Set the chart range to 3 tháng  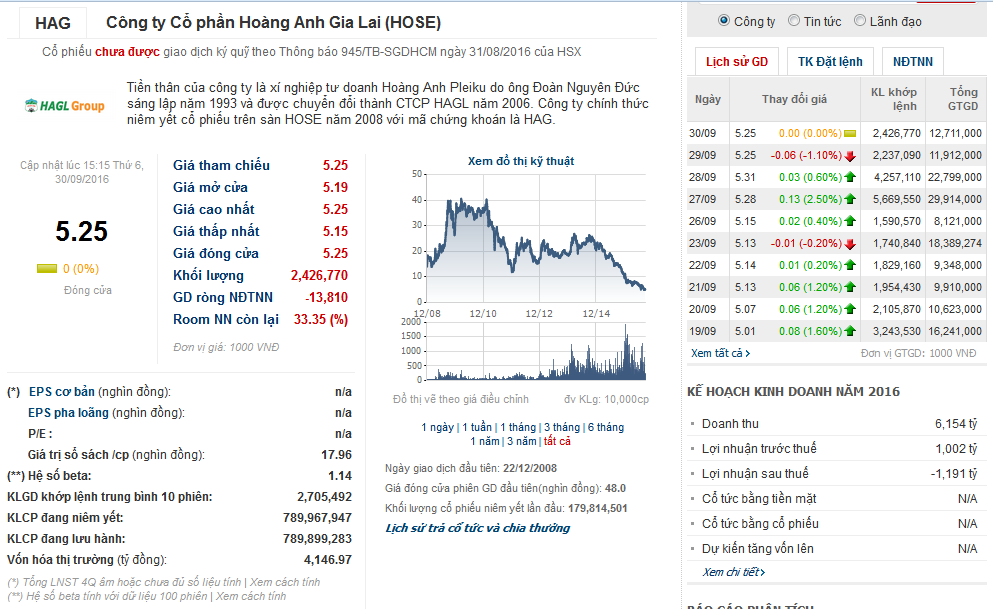[x=562, y=427]
